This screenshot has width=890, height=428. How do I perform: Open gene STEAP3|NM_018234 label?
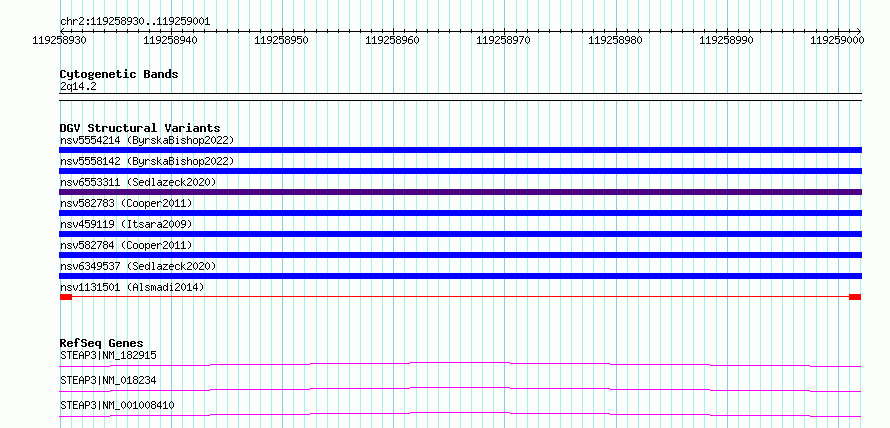(x=108, y=380)
